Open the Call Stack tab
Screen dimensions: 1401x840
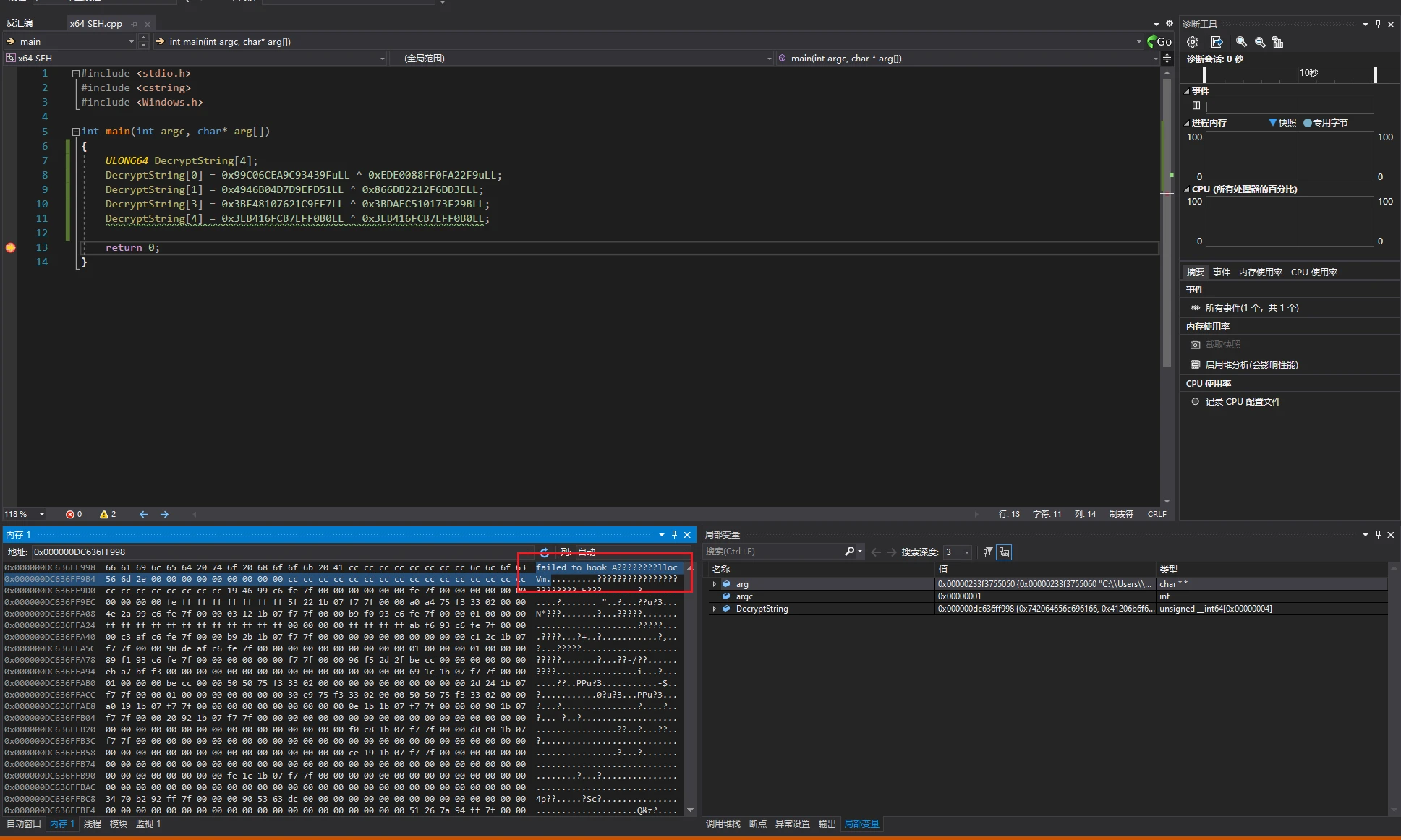pyautogui.click(x=723, y=824)
